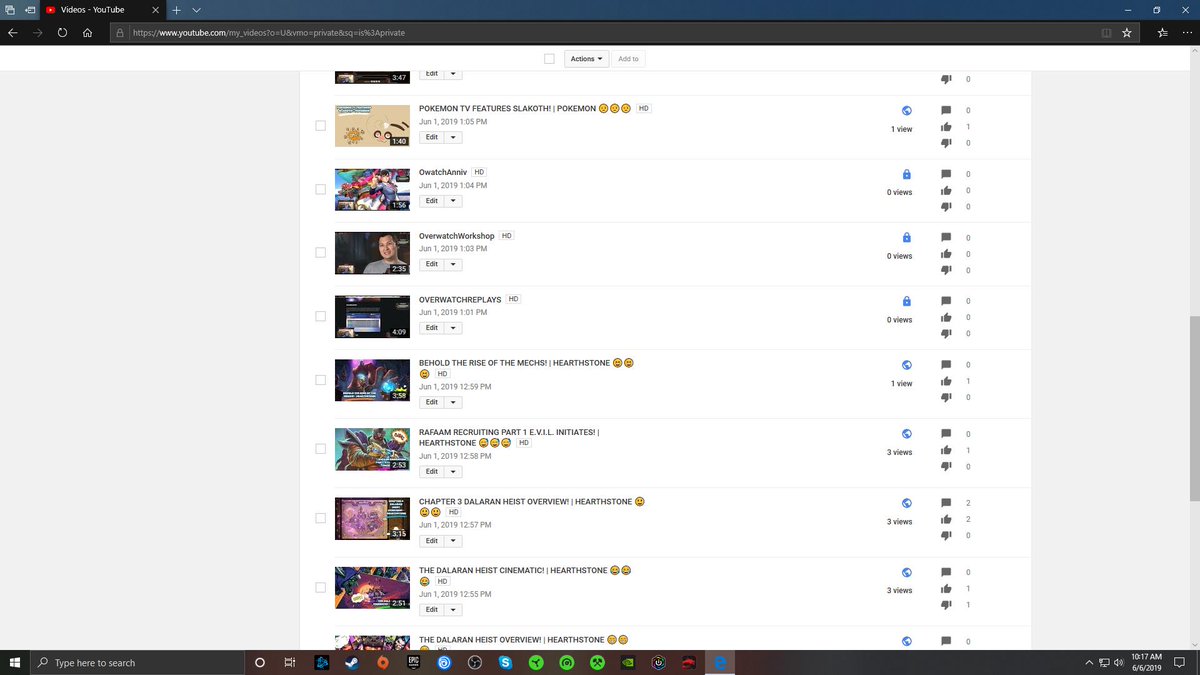
Task: Open a new browser tab
Action: [176, 9]
